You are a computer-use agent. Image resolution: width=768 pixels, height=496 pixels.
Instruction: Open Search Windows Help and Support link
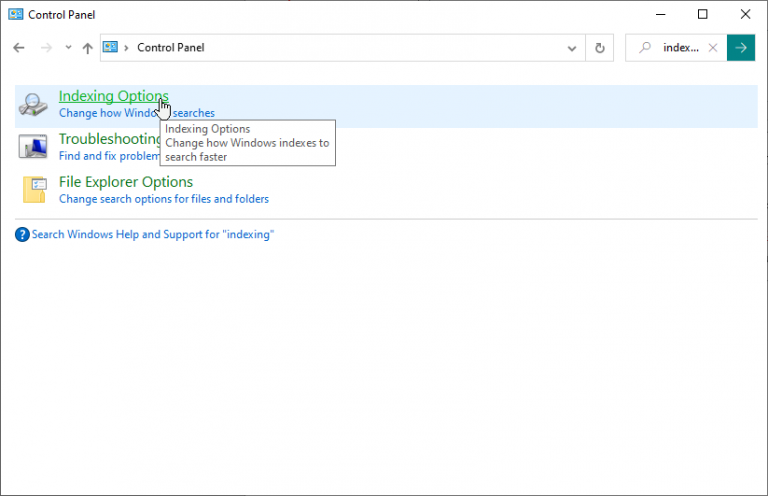[153, 235]
